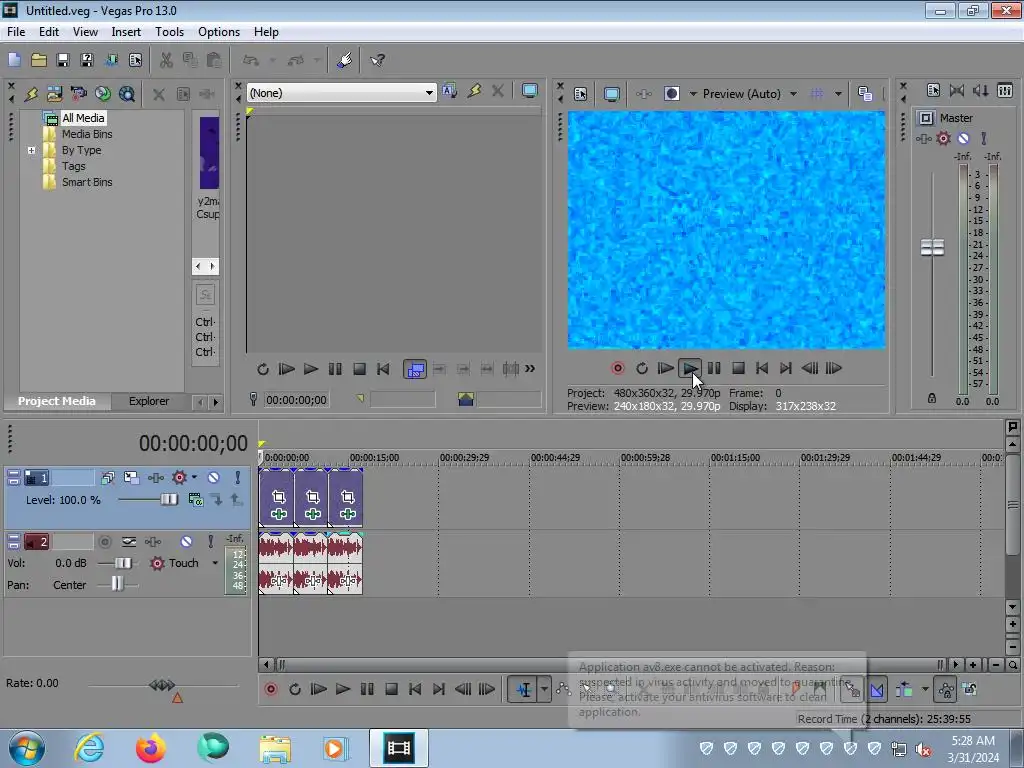Click Play From Start in timeline transport bar
This screenshot has height=768, width=1024.
click(x=318, y=689)
